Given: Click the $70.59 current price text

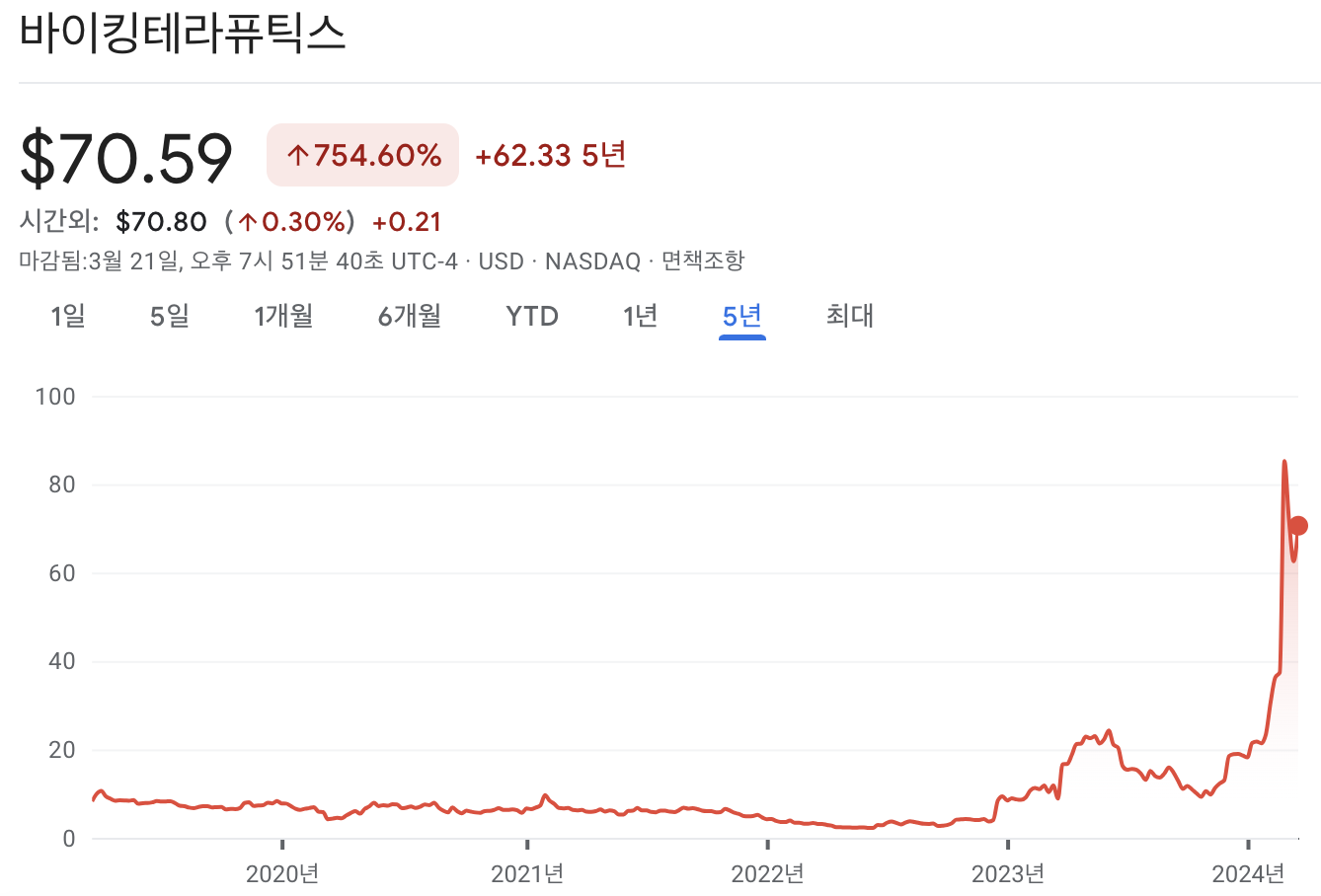Looking at the screenshot, I should pyautogui.click(x=126, y=154).
